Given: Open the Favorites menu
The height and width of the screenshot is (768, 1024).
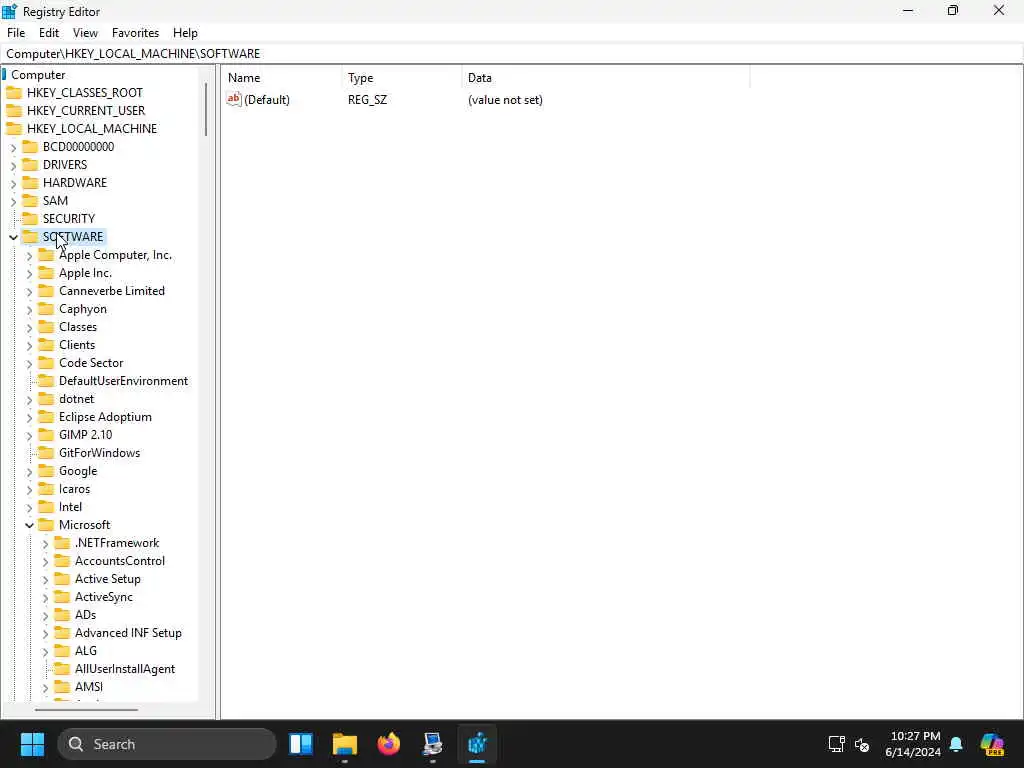Looking at the screenshot, I should click(x=135, y=33).
